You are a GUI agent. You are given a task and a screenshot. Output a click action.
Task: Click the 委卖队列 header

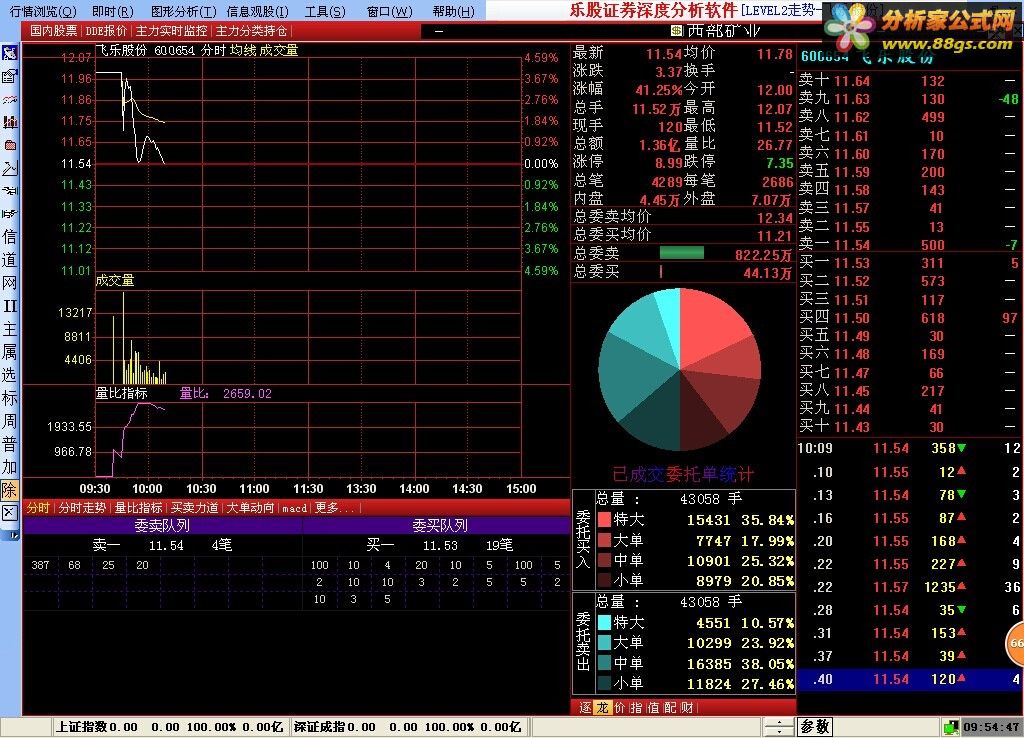[162, 526]
